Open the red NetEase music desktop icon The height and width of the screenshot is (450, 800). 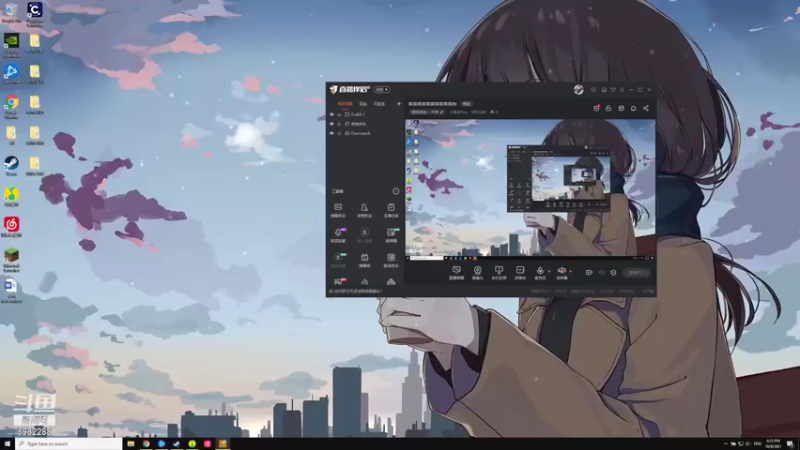(x=11, y=227)
